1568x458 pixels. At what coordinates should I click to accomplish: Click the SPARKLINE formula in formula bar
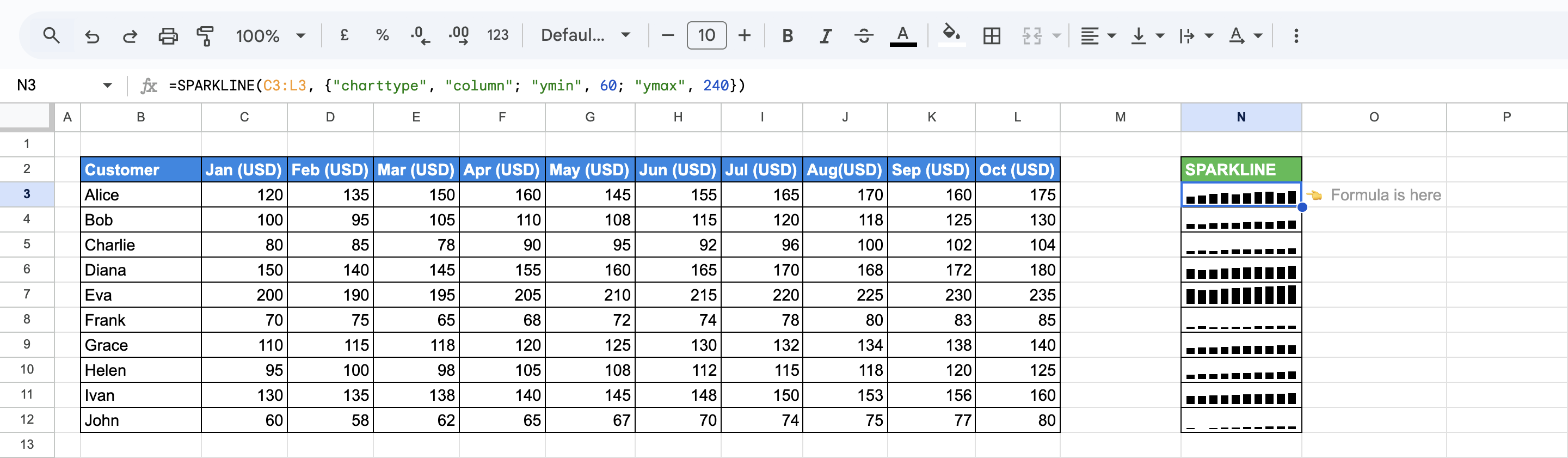coord(457,86)
